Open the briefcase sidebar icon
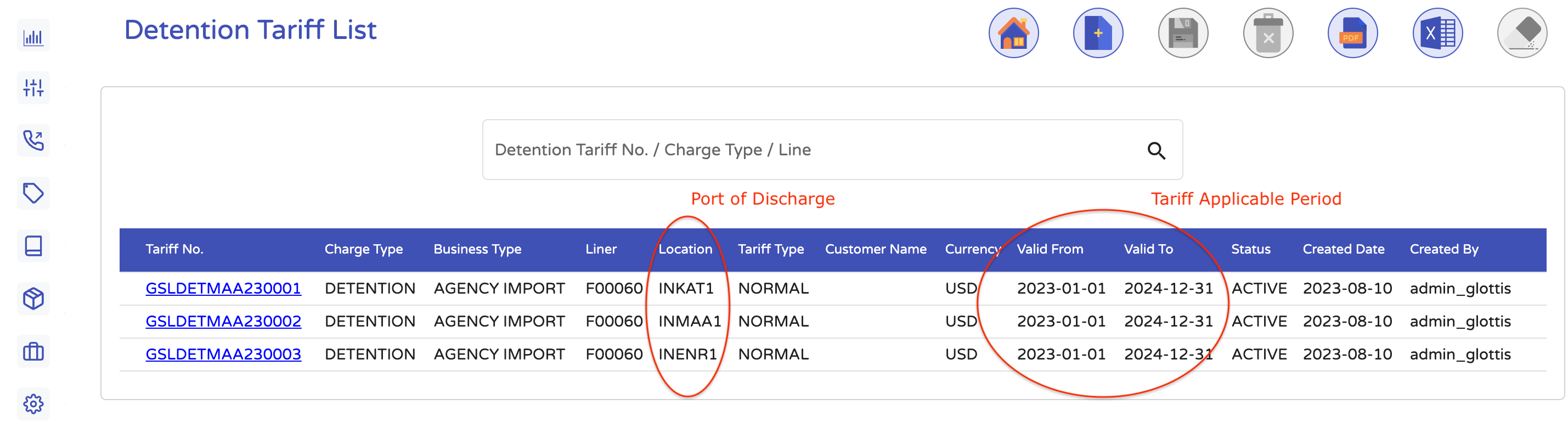Viewport: 1568px width, 427px height. click(x=33, y=351)
